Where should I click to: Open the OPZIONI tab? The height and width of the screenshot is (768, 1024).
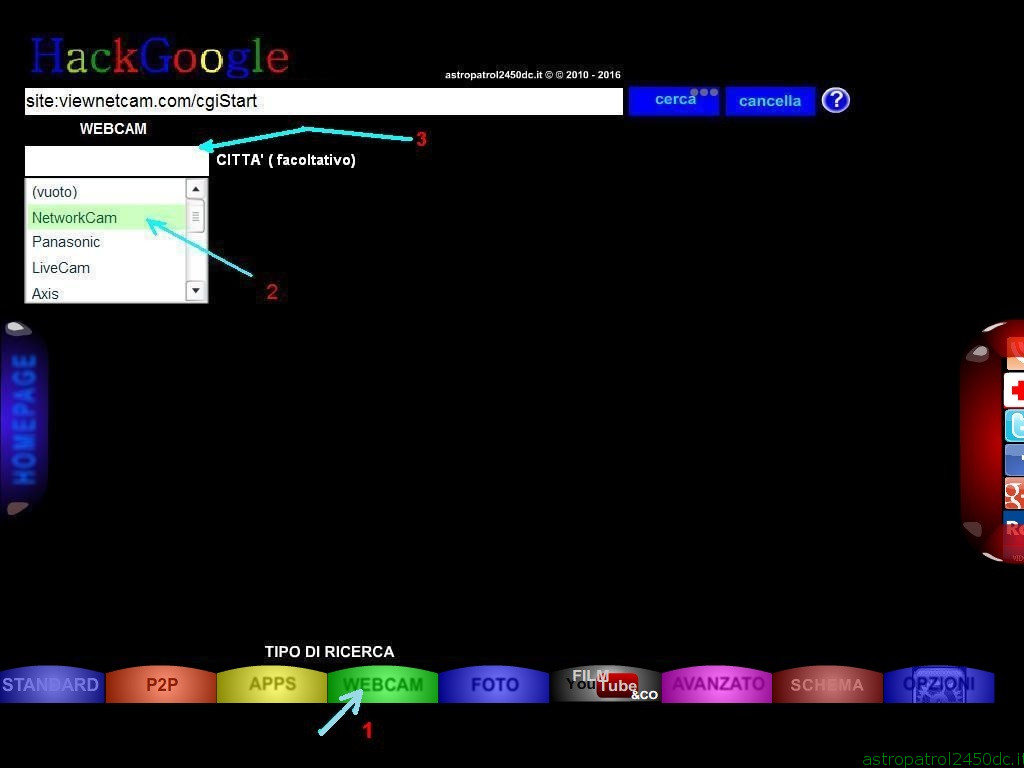point(938,684)
